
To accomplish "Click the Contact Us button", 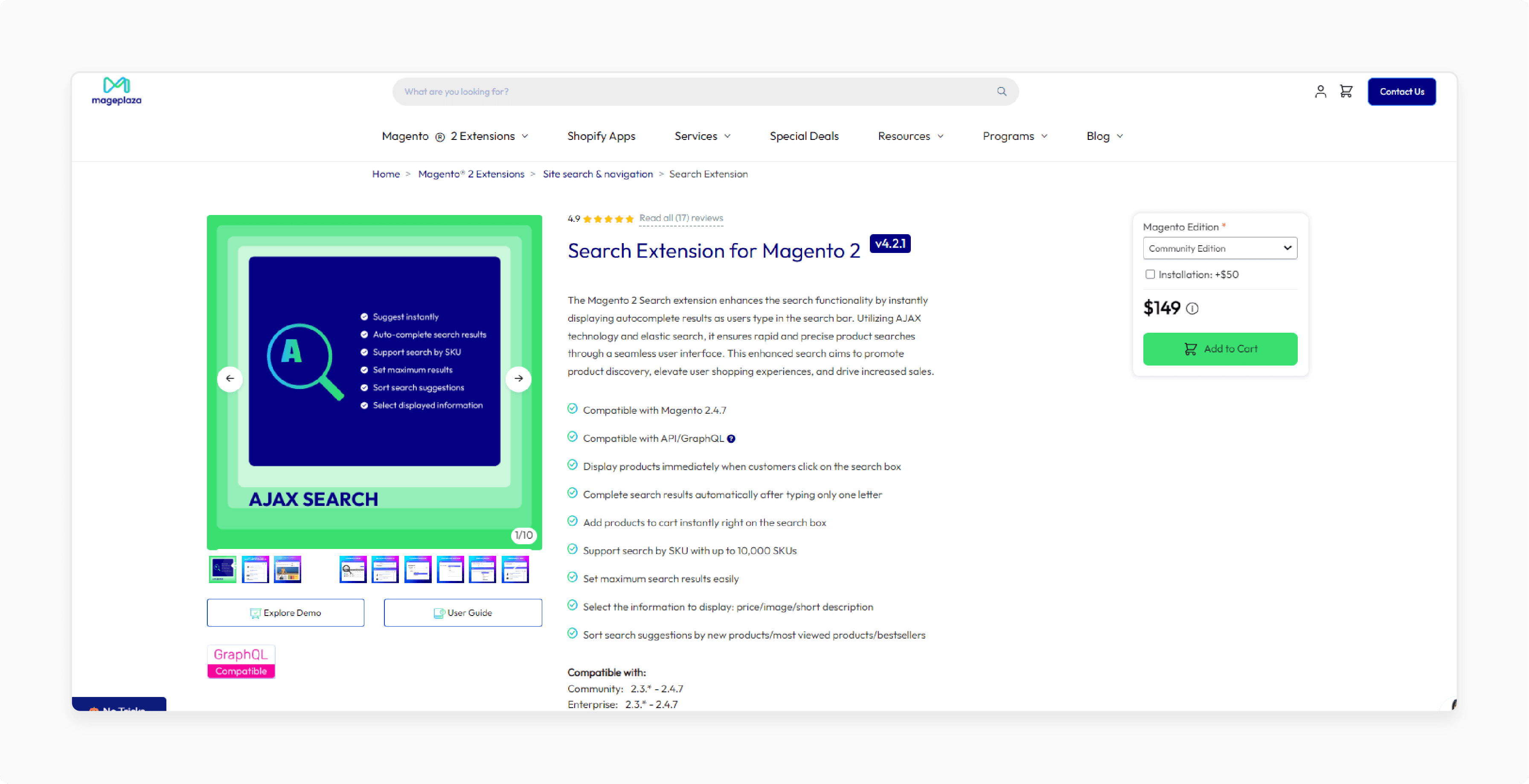I will [x=1401, y=91].
